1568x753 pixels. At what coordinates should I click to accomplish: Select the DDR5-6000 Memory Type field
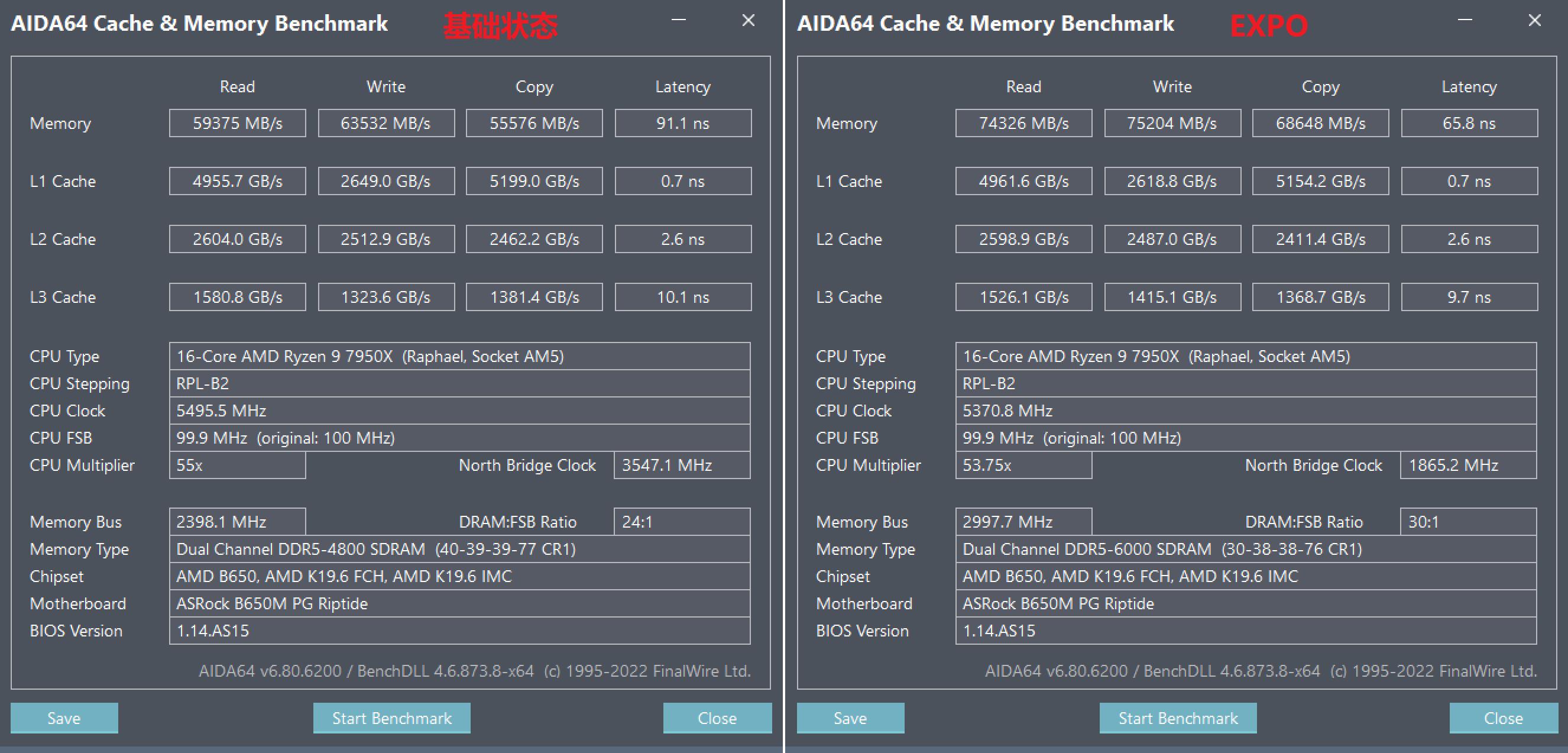pyautogui.click(x=1245, y=549)
